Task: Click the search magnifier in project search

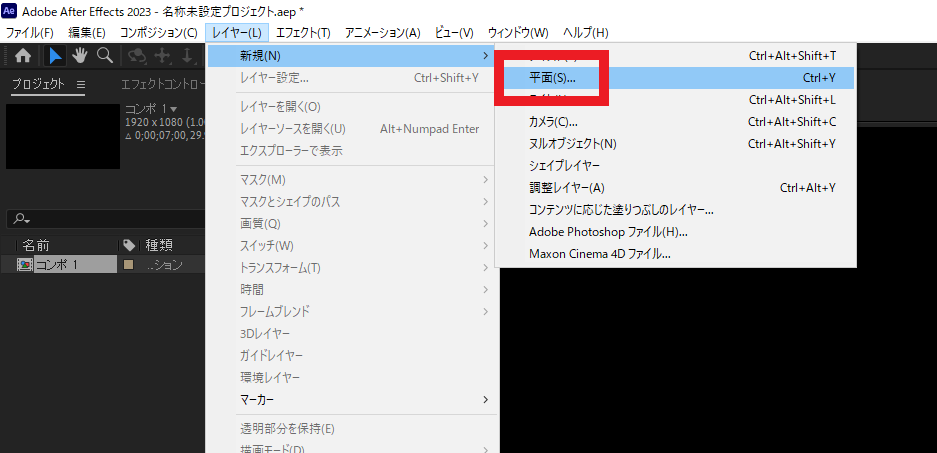Action: coord(21,219)
